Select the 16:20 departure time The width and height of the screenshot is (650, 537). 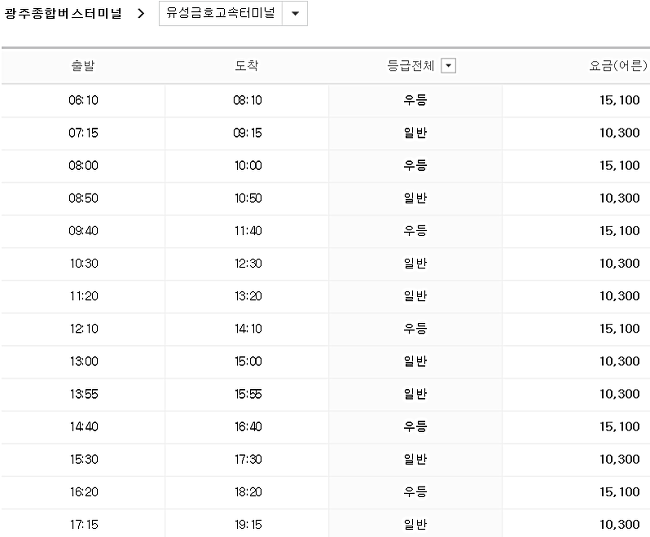coord(84,492)
